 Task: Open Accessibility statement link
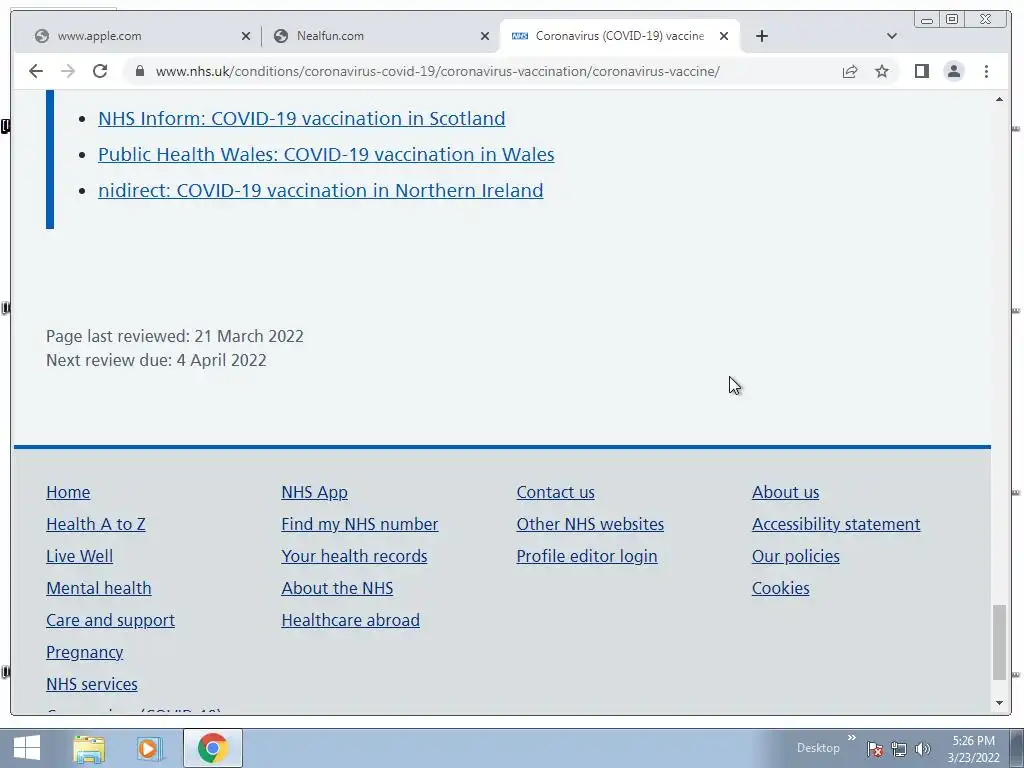coord(836,524)
